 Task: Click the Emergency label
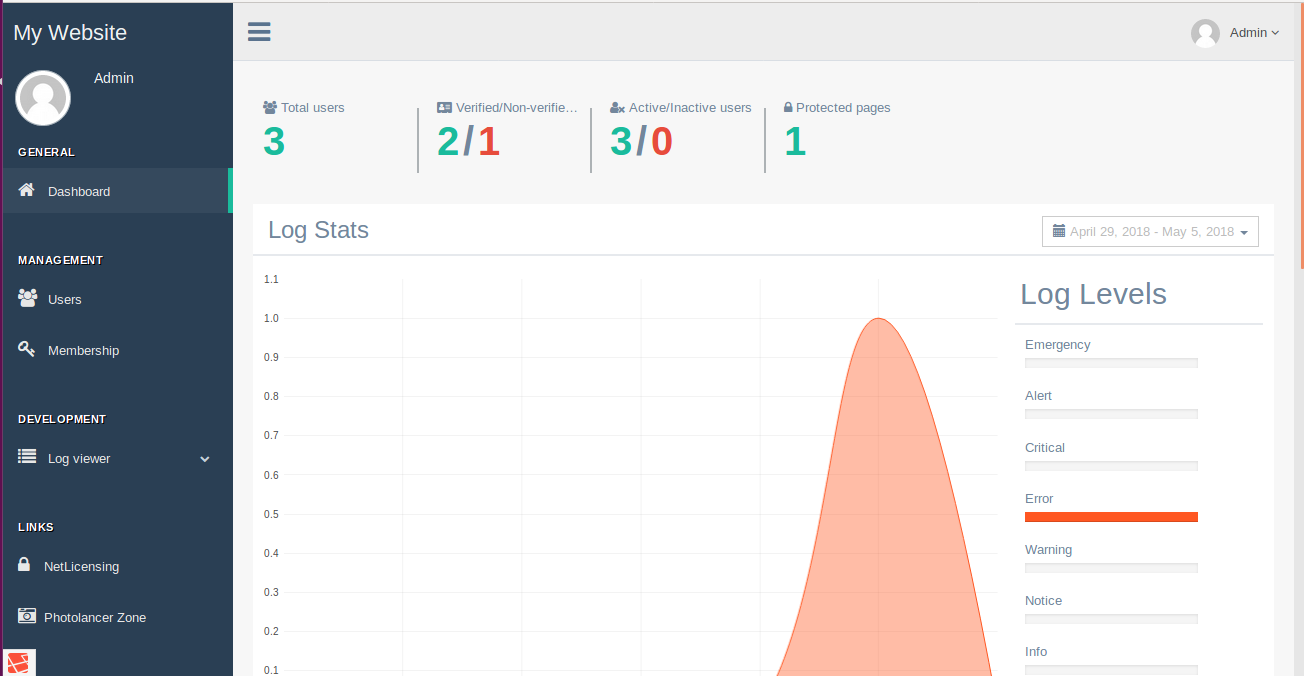coord(1058,345)
